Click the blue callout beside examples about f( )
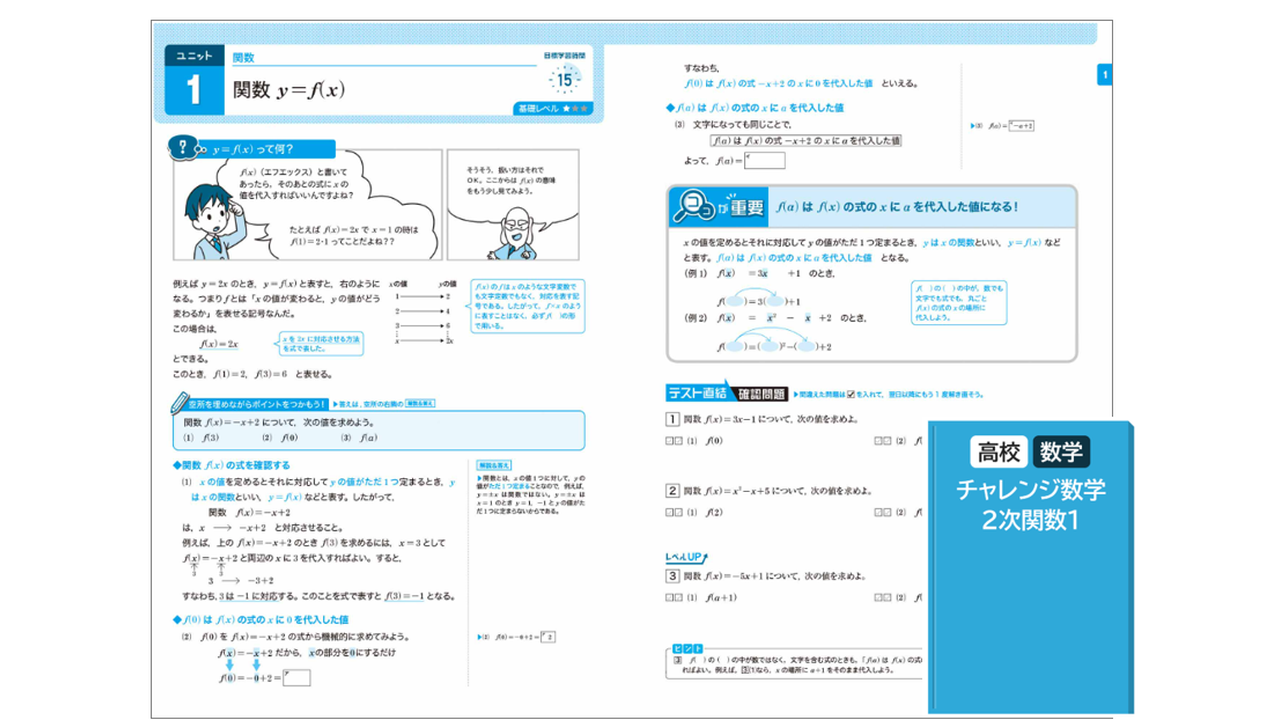The width and height of the screenshot is (1280, 720). click(960, 303)
